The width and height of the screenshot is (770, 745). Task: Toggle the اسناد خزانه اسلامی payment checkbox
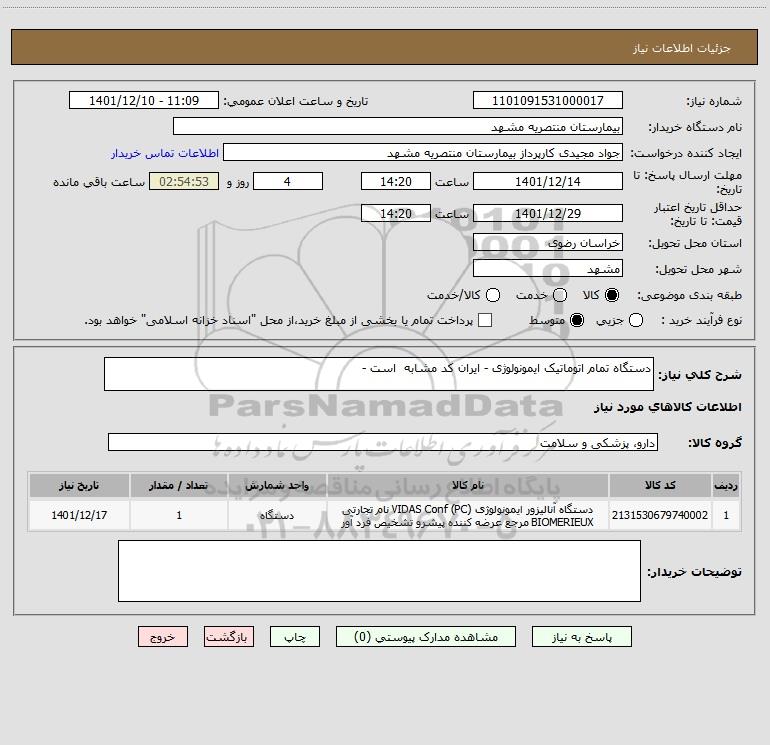click(485, 320)
